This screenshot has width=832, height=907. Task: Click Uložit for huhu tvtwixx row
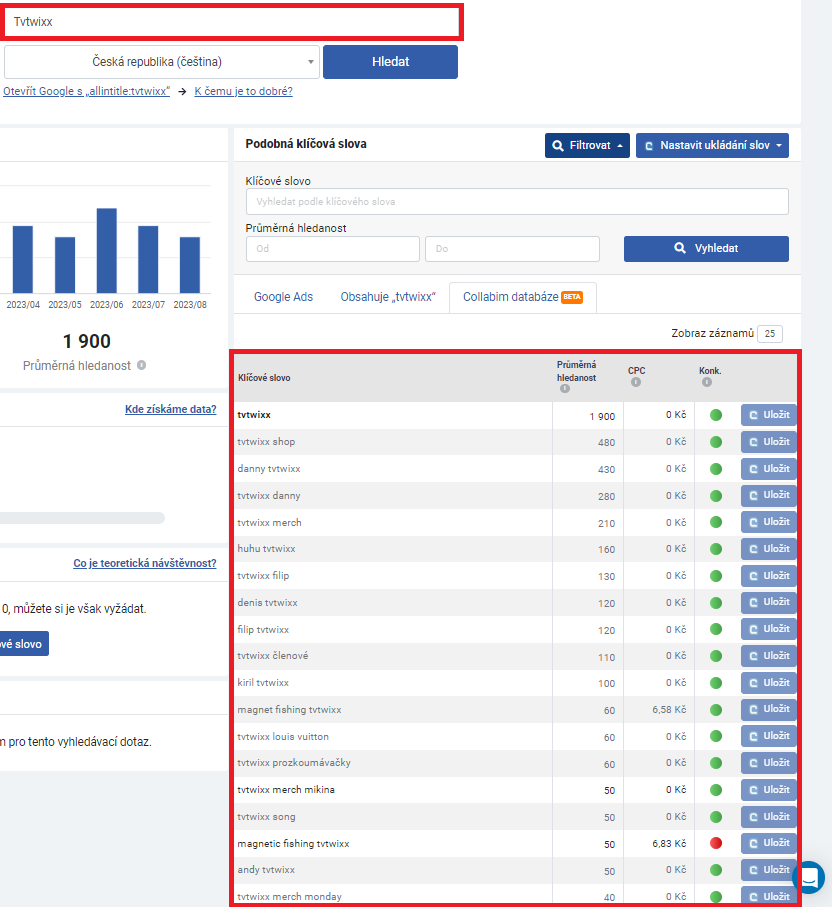coord(769,548)
